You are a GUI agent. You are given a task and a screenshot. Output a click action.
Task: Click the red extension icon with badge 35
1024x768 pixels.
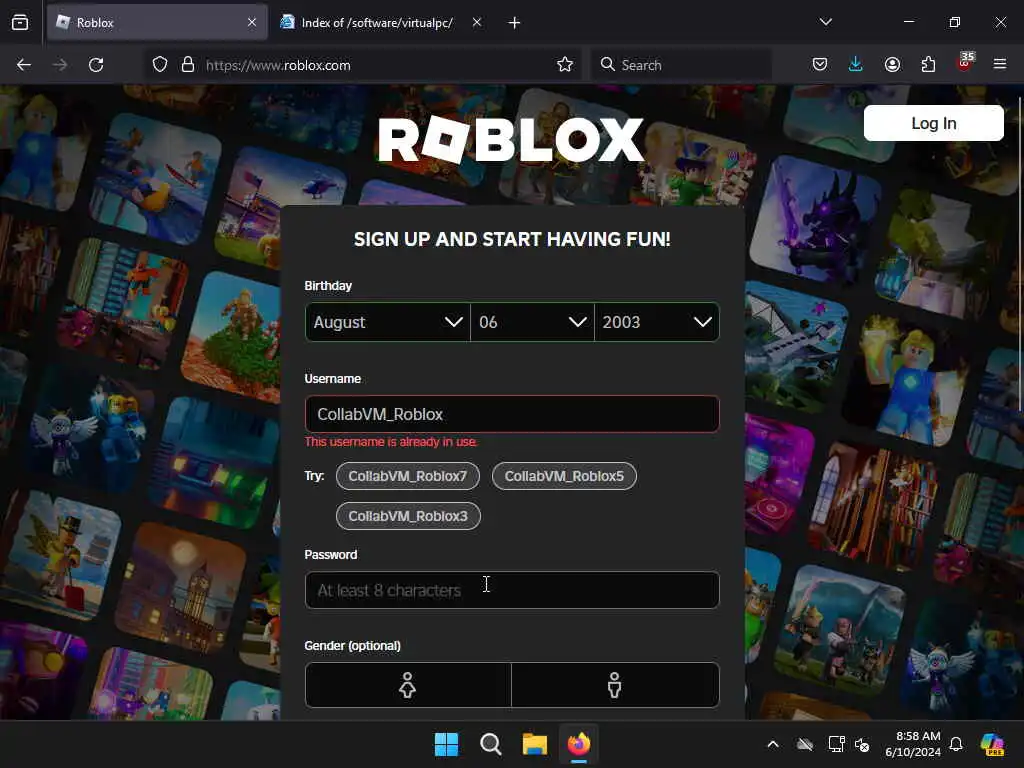coord(965,63)
